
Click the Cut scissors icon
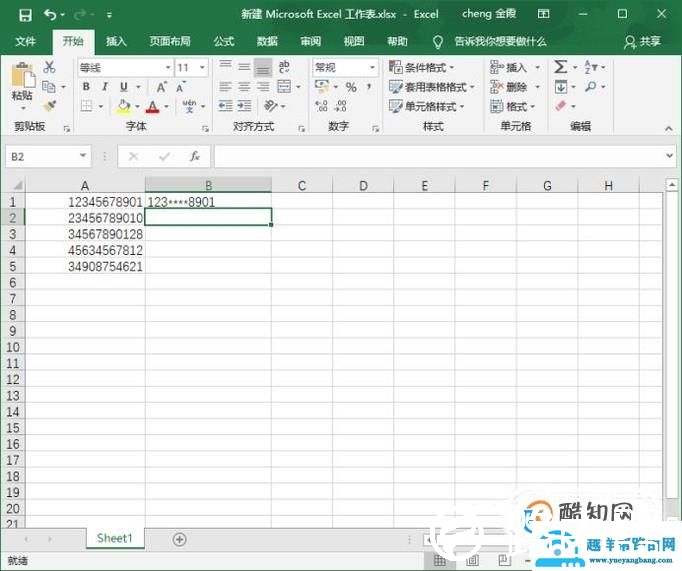tap(50, 67)
